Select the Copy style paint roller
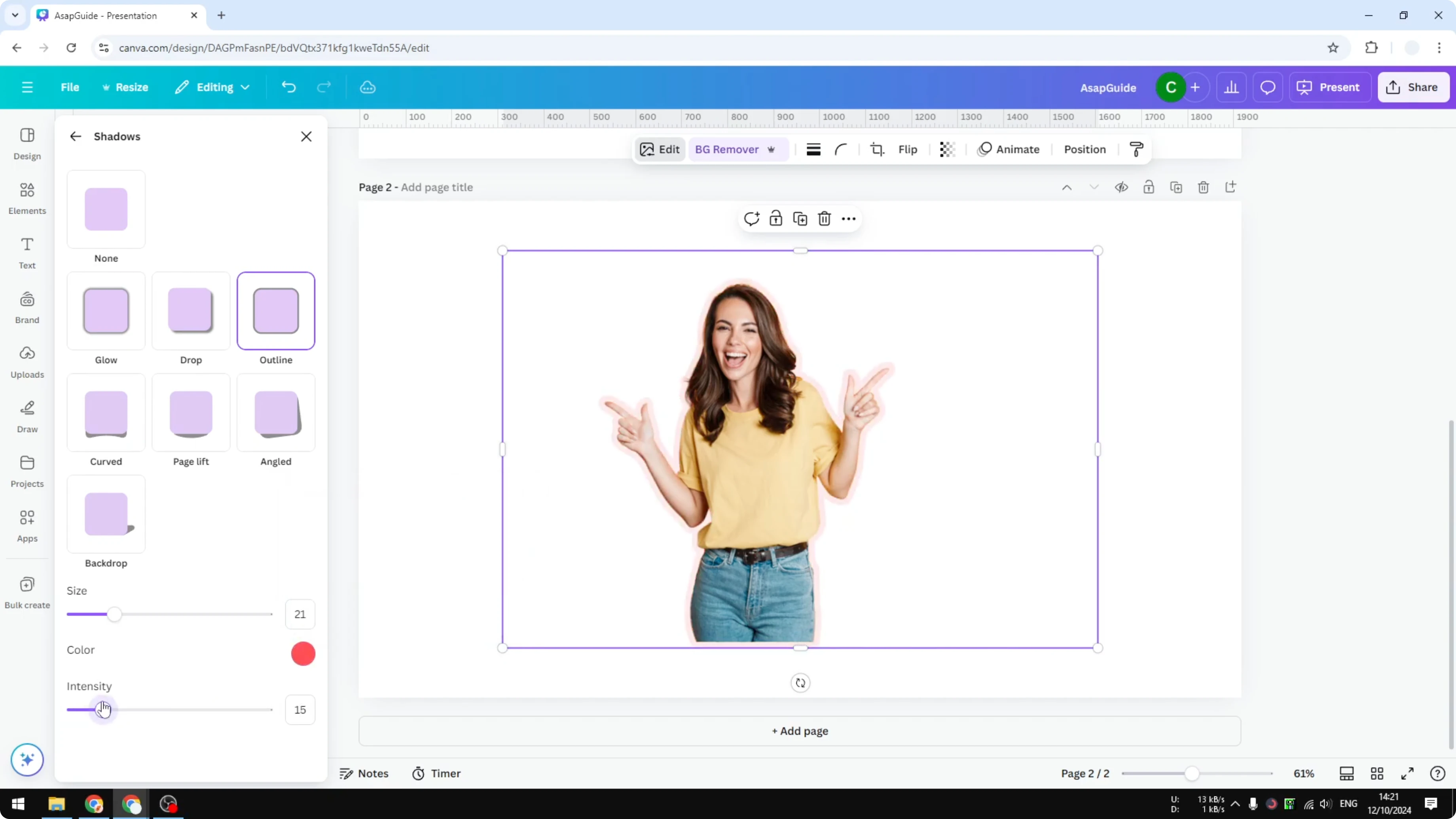 point(1137,149)
